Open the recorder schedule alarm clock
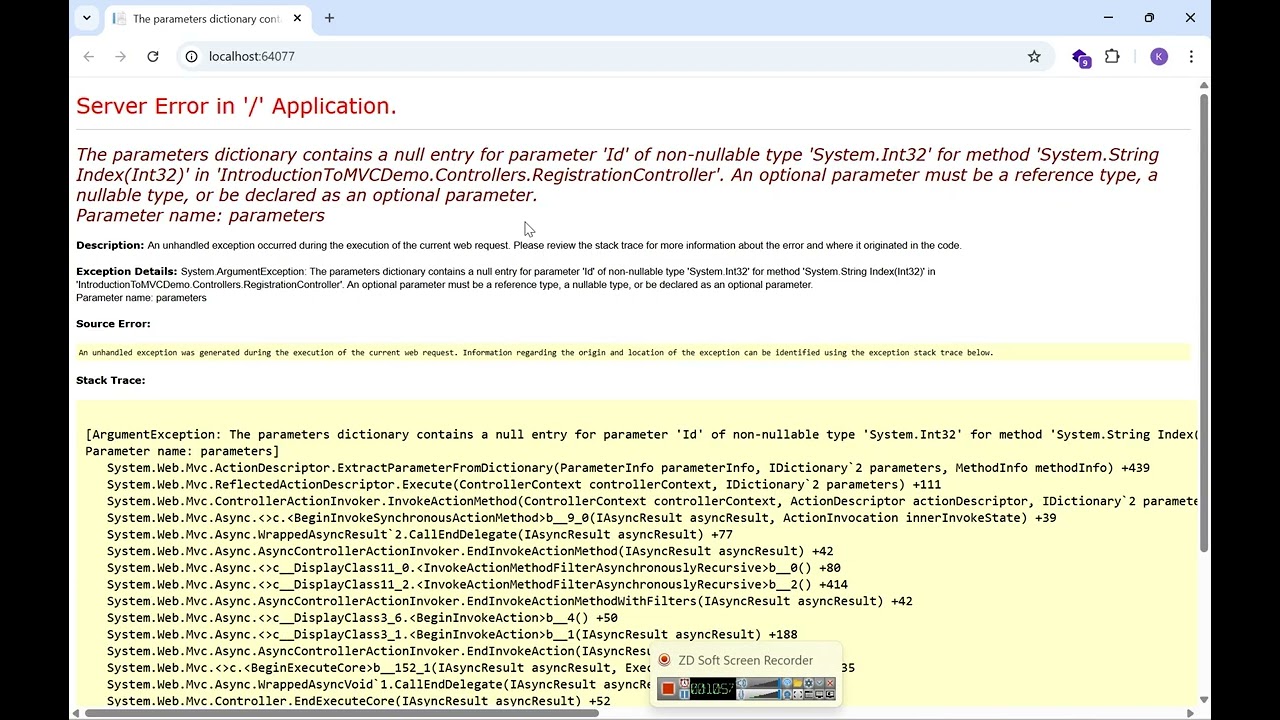This screenshot has height=720, width=1280. [684, 683]
